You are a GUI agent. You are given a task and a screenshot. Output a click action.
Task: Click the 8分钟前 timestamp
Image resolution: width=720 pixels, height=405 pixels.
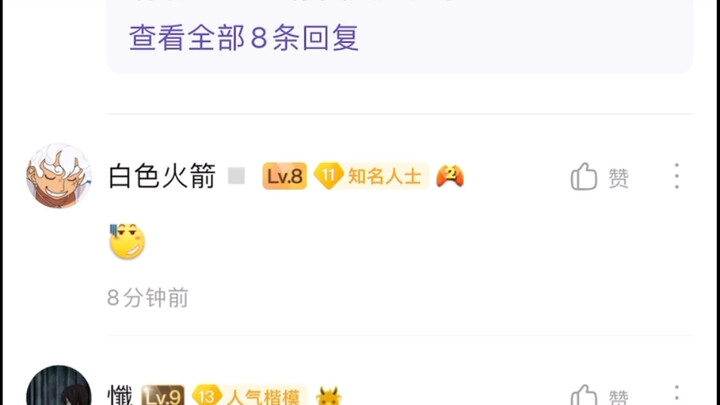click(x=148, y=298)
